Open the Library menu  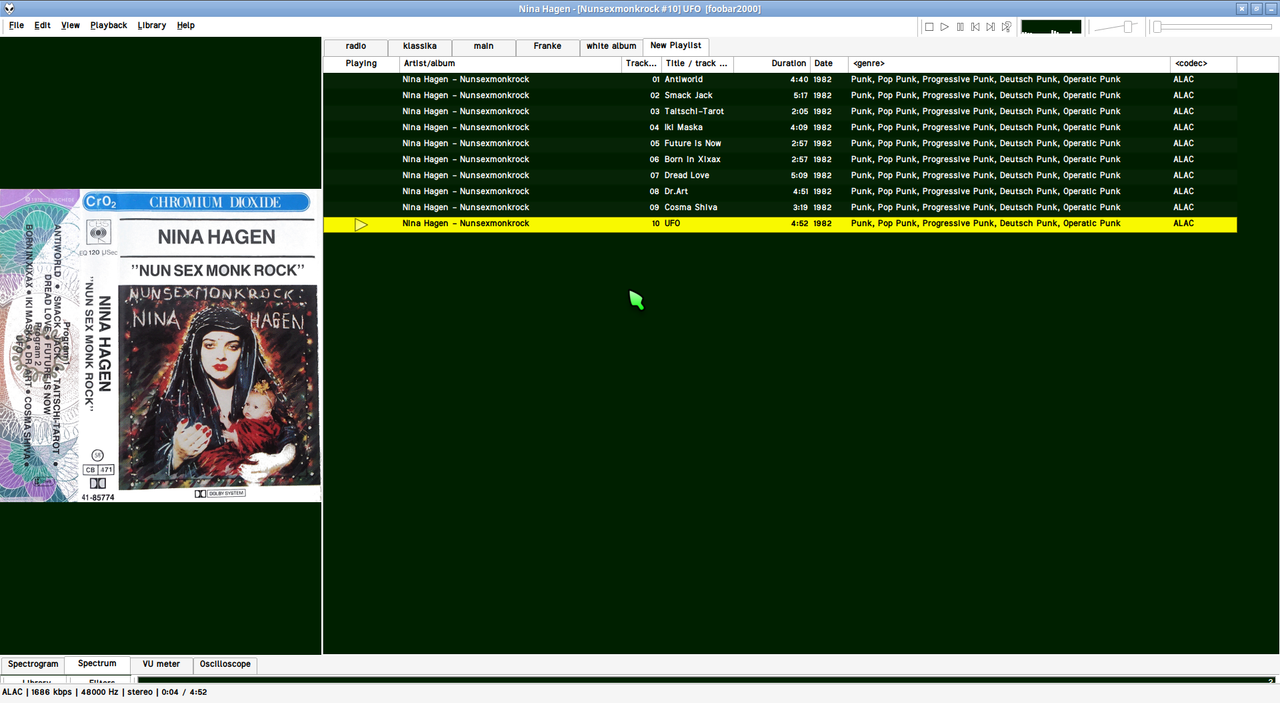coord(152,25)
